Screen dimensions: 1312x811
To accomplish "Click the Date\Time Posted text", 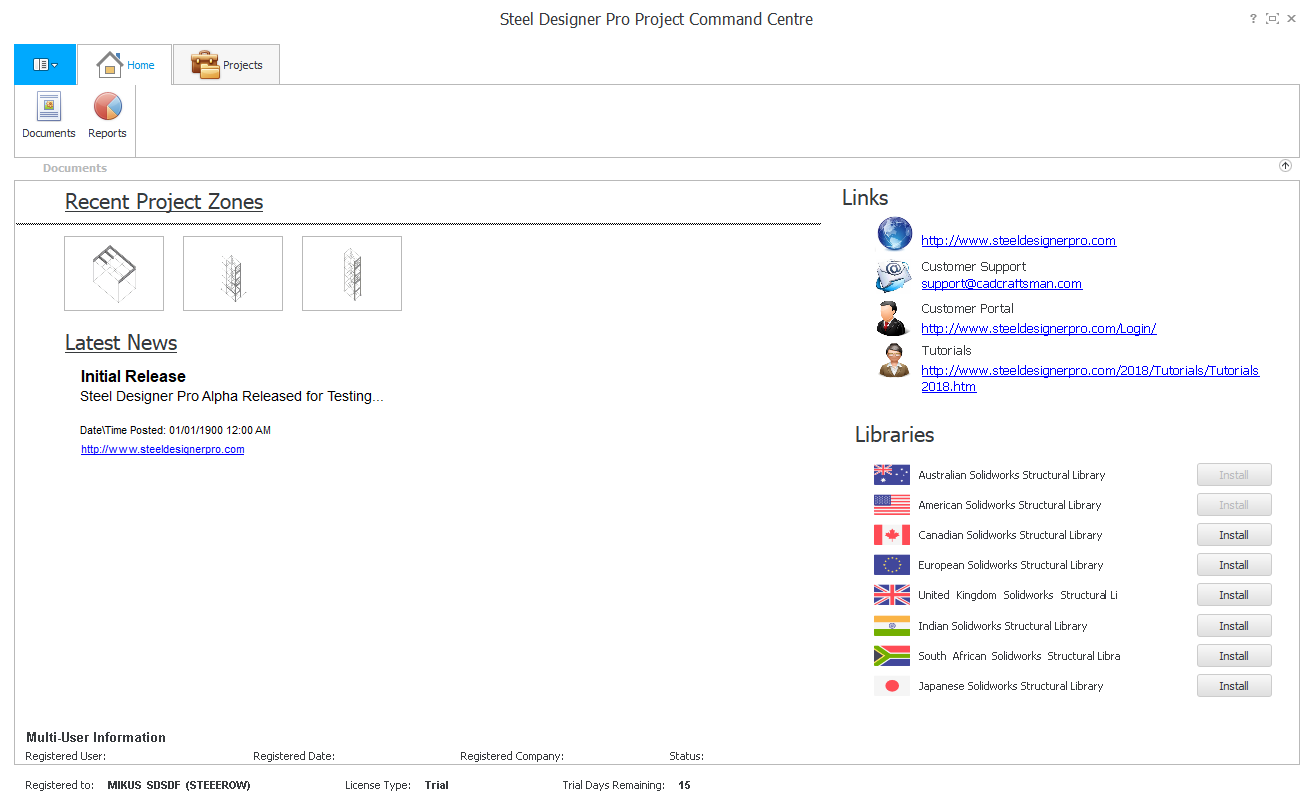I will tap(175, 431).
